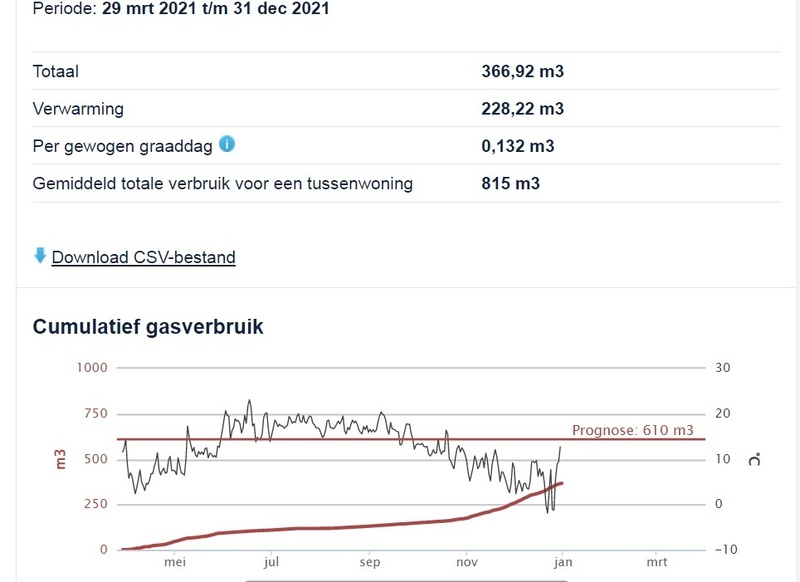Click the period dates 29 mrt 2021 t/m 31 dec 2021
This screenshot has height=582, width=800.
[x=216, y=9]
